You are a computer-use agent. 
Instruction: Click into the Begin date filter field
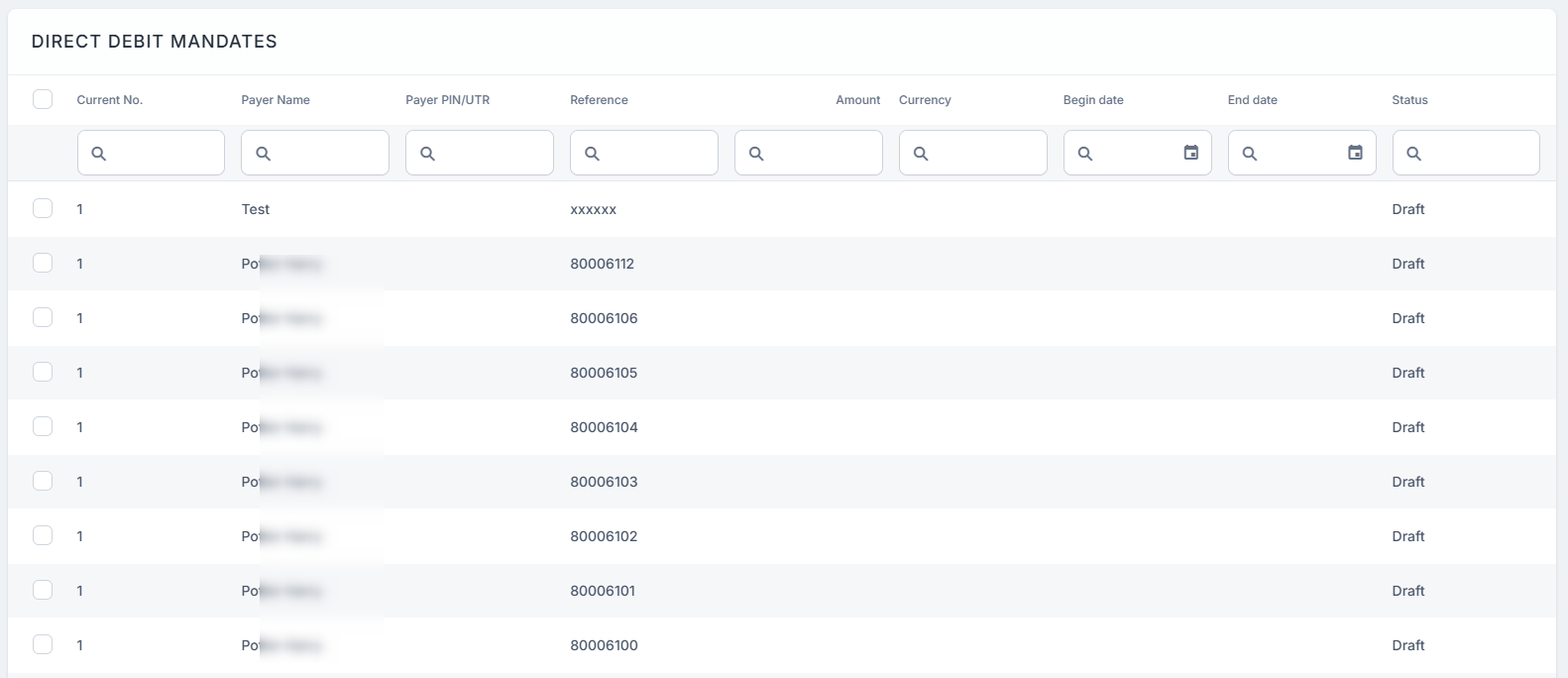pyautogui.click(x=1130, y=154)
